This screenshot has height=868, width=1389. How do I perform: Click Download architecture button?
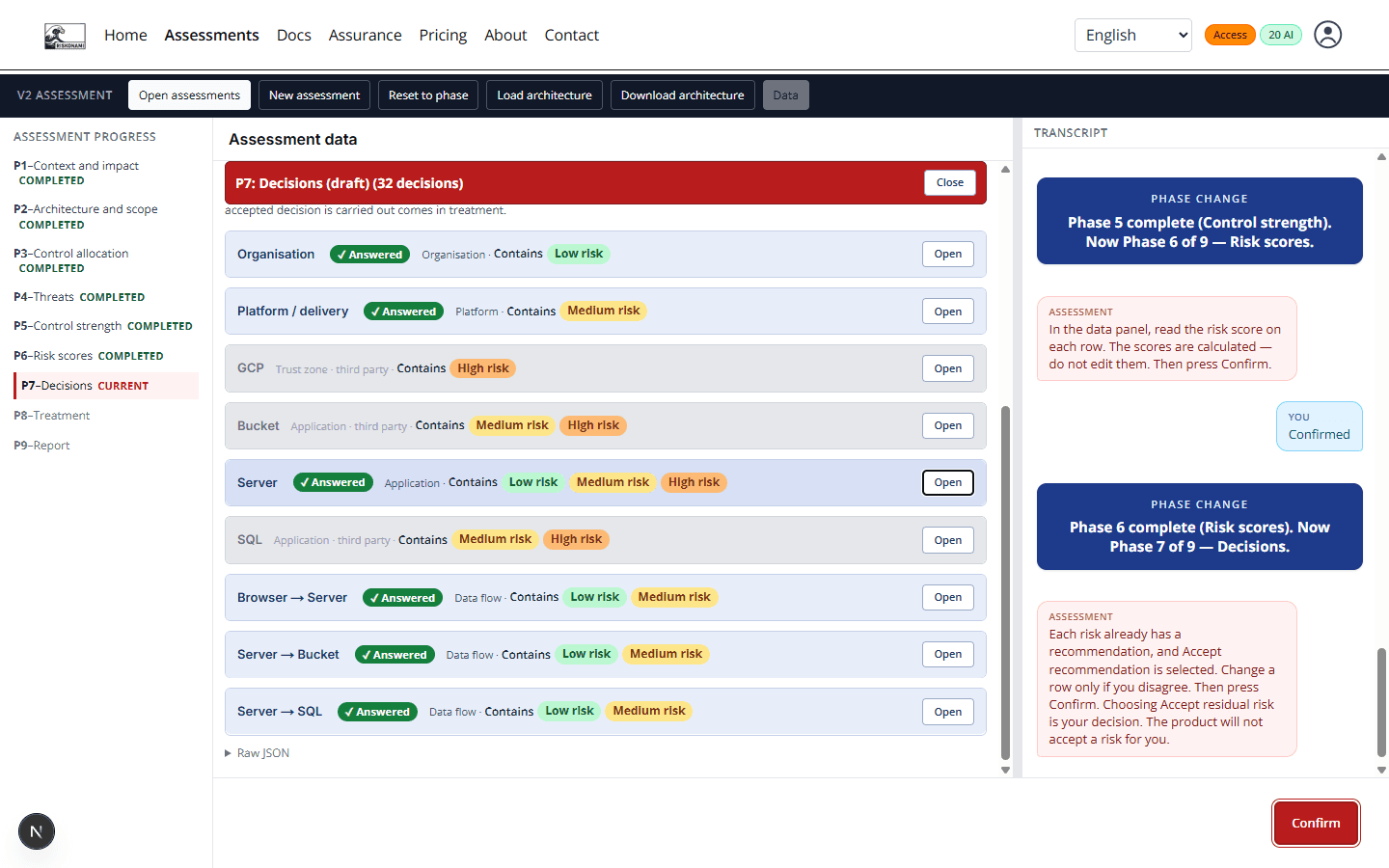pos(683,95)
